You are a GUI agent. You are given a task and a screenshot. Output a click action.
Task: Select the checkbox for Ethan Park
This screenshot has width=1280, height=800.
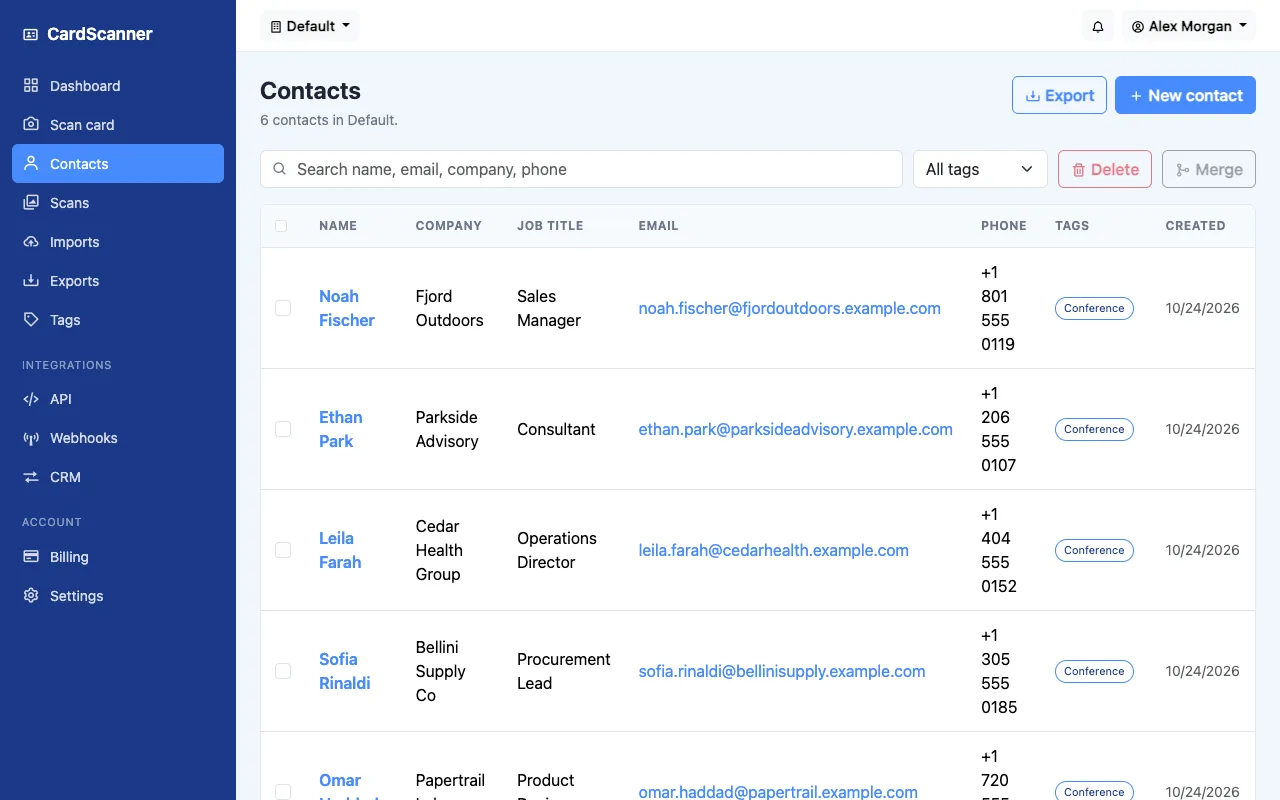pos(283,429)
